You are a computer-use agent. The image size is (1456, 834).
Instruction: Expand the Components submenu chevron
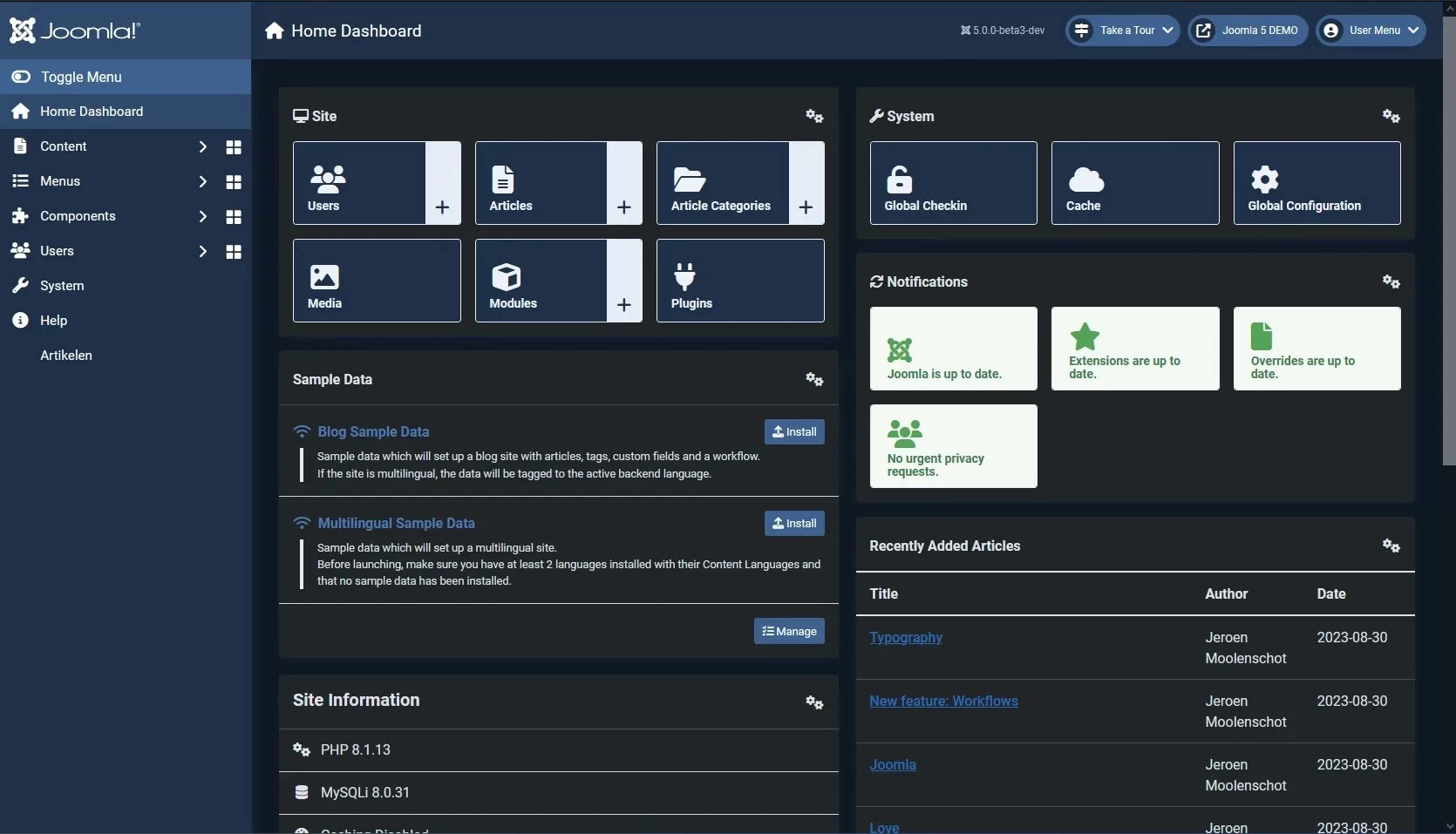click(203, 216)
